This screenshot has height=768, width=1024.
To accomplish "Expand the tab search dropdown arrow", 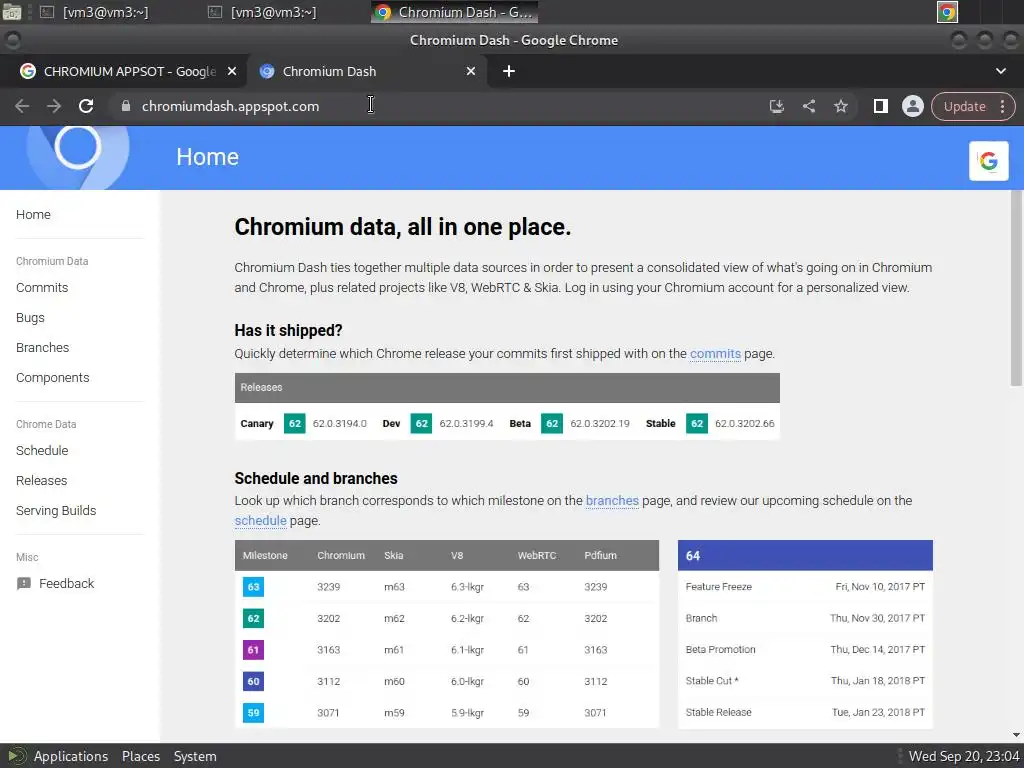I will coord(1000,71).
